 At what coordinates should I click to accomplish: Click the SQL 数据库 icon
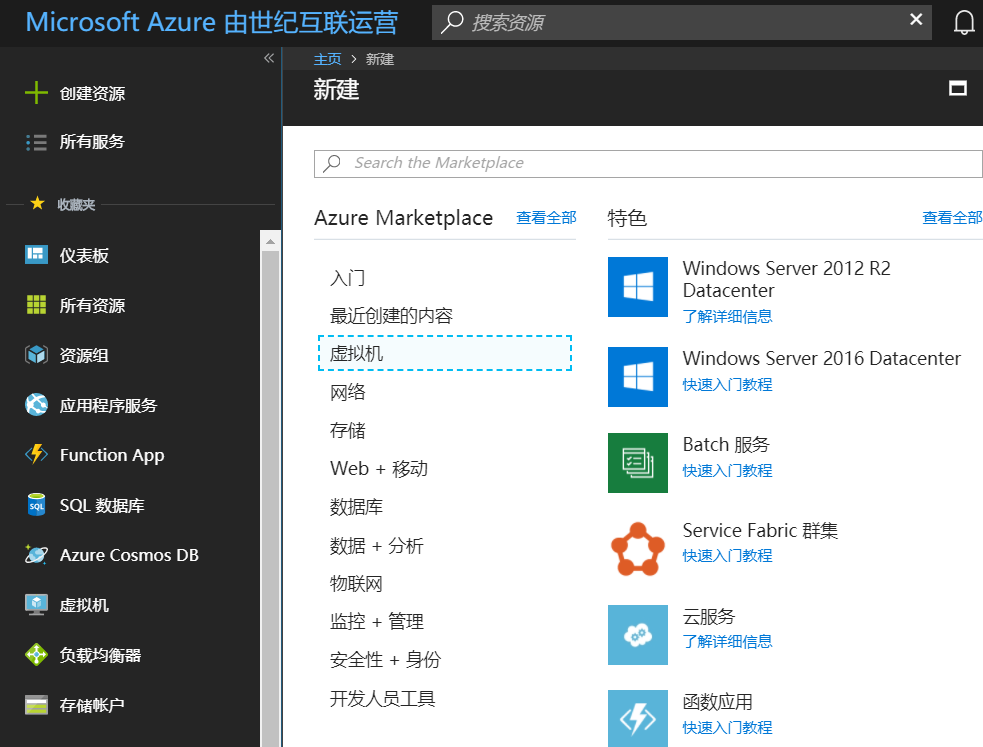pyautogui.click(x=36, y=504)
